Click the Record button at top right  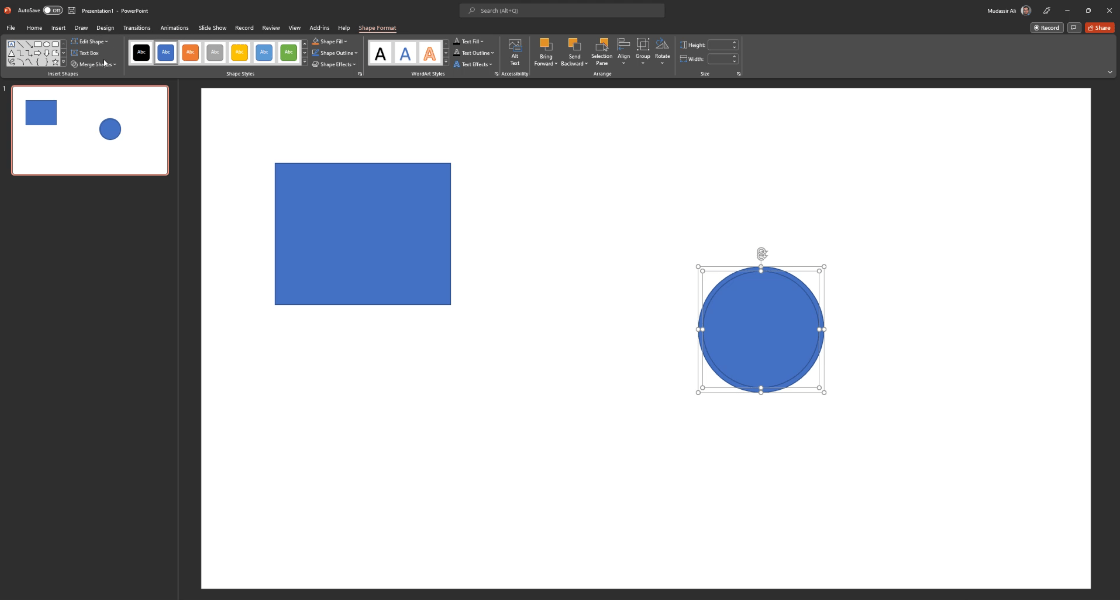[x=1046, y=28]
